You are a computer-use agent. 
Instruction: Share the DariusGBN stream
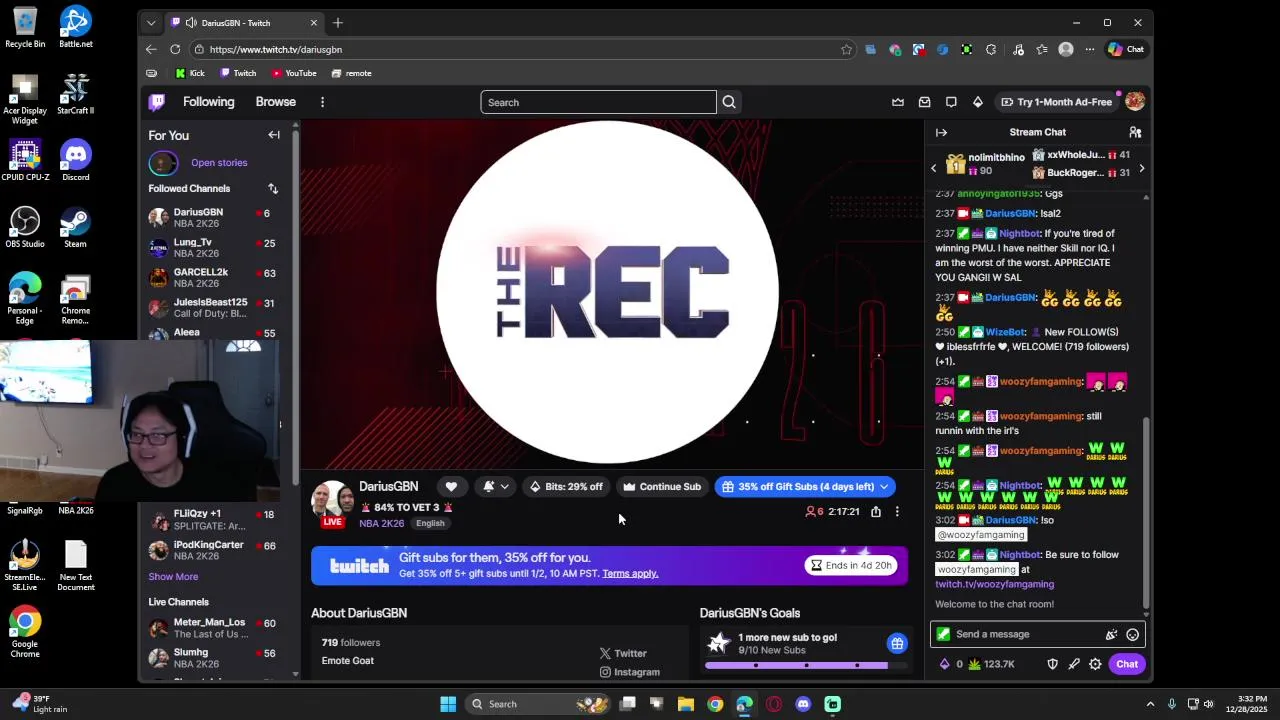[x=876, y=511]
